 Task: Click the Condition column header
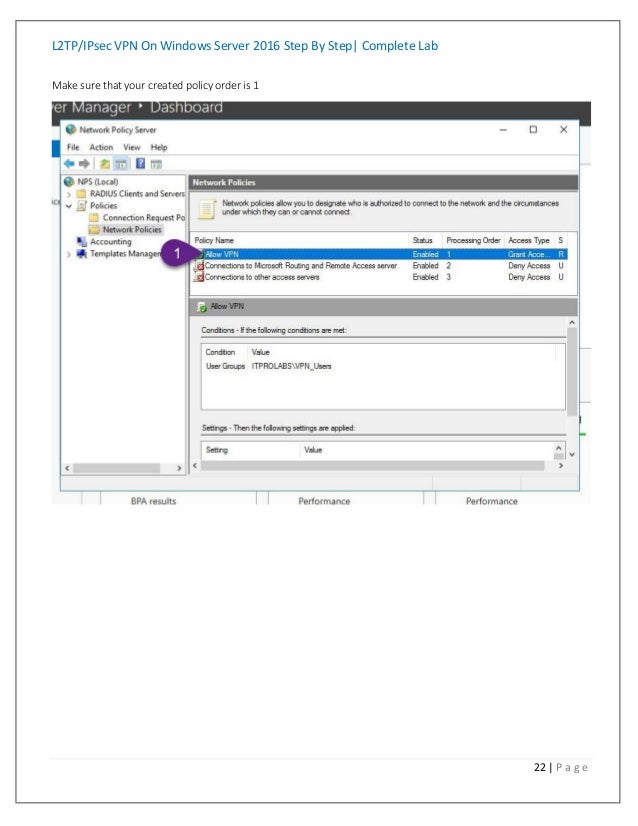220,352
